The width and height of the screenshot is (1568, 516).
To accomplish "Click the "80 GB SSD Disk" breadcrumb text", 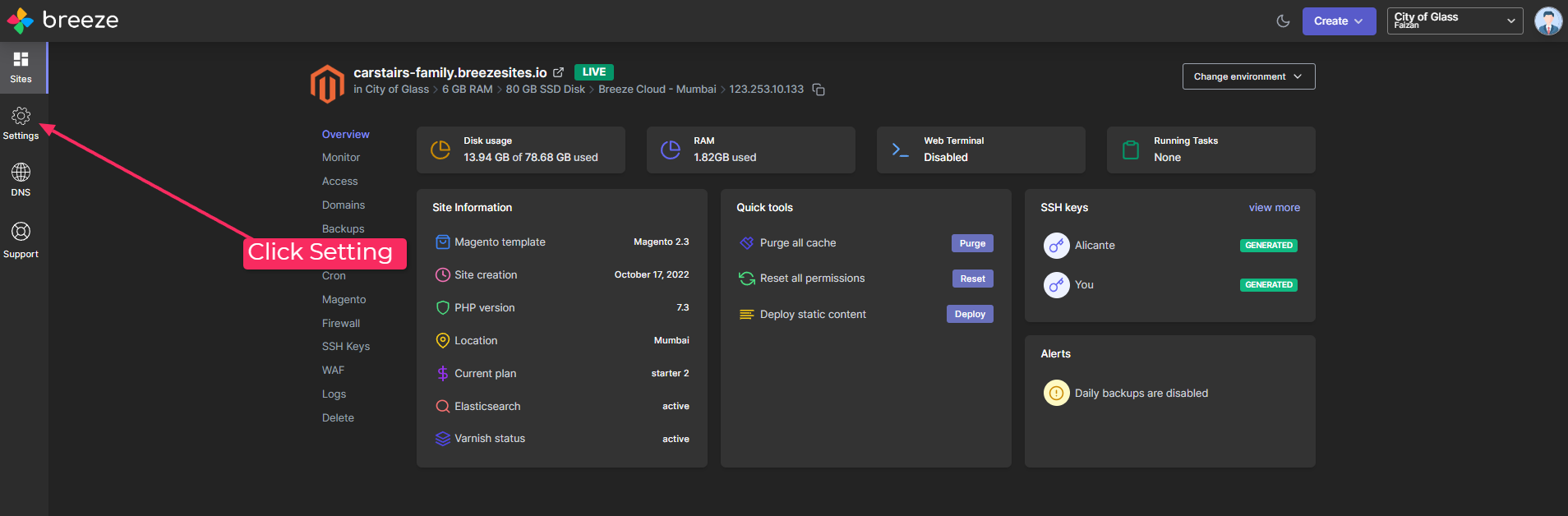I will click(x=546, y=89).
